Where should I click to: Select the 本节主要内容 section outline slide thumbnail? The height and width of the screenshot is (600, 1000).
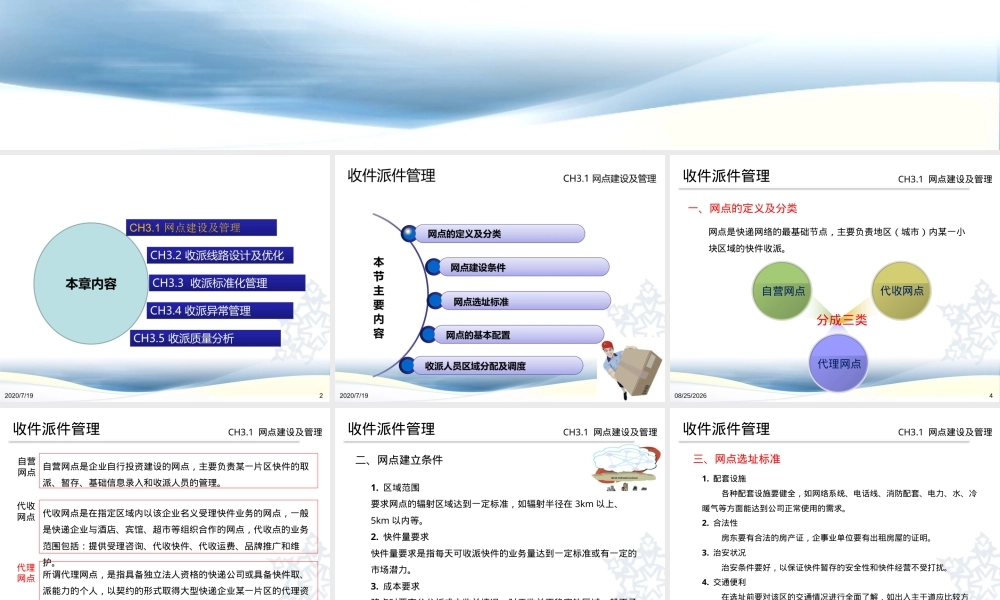click(x=500, y=278)
